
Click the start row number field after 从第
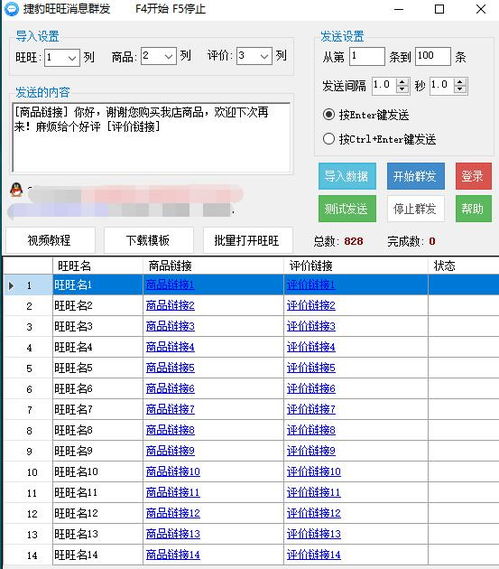[367, 57]
